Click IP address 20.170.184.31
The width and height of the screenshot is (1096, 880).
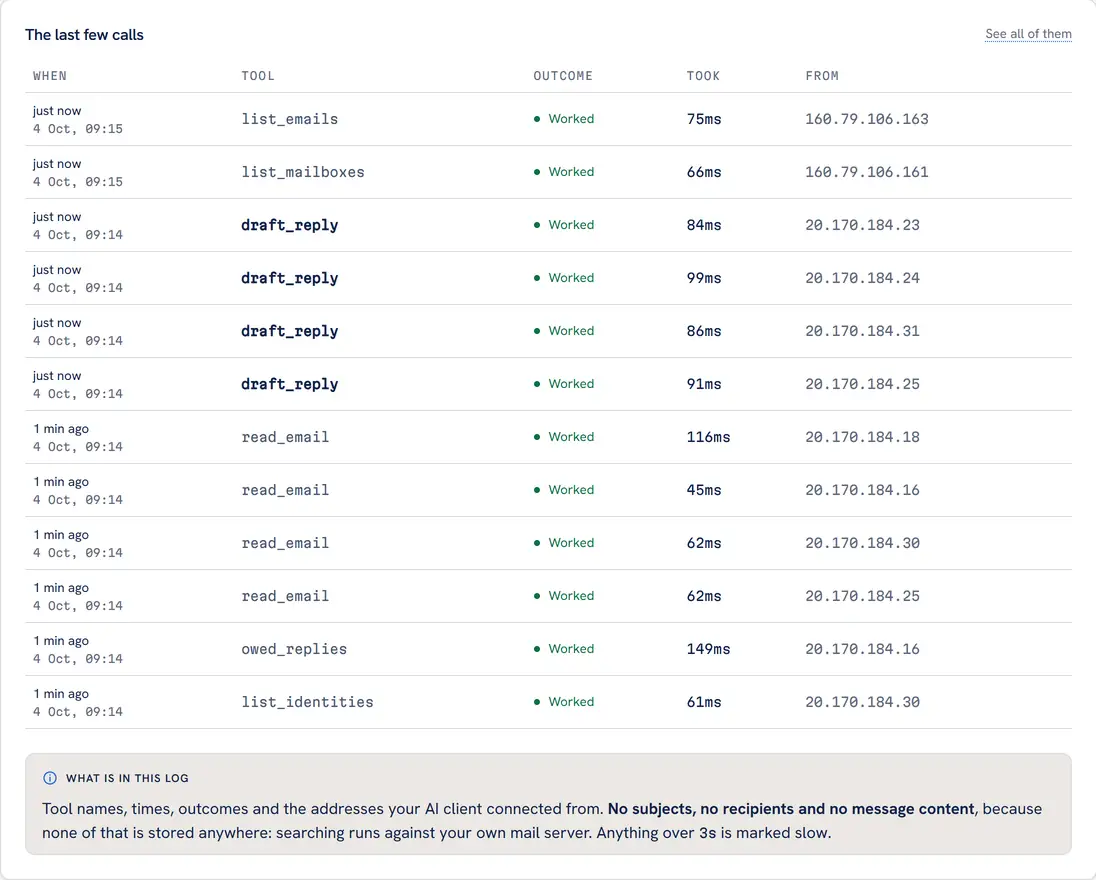click(x=862, y=331)
